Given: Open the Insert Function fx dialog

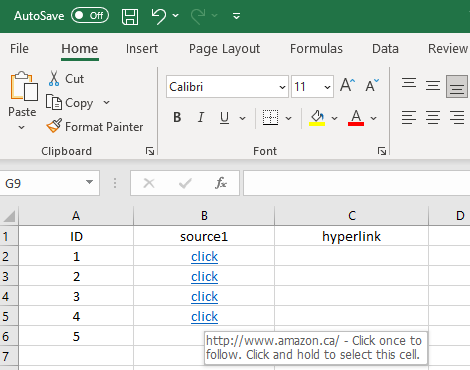Looking at the screenshot, I should tap(221, 183).
